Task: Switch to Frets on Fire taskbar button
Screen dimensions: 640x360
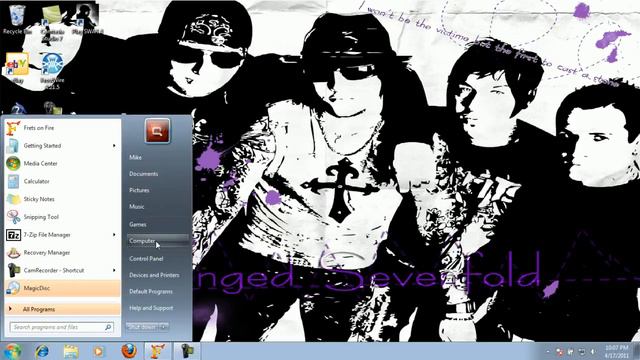Action: pyautogui.click(x=157, y=351)
